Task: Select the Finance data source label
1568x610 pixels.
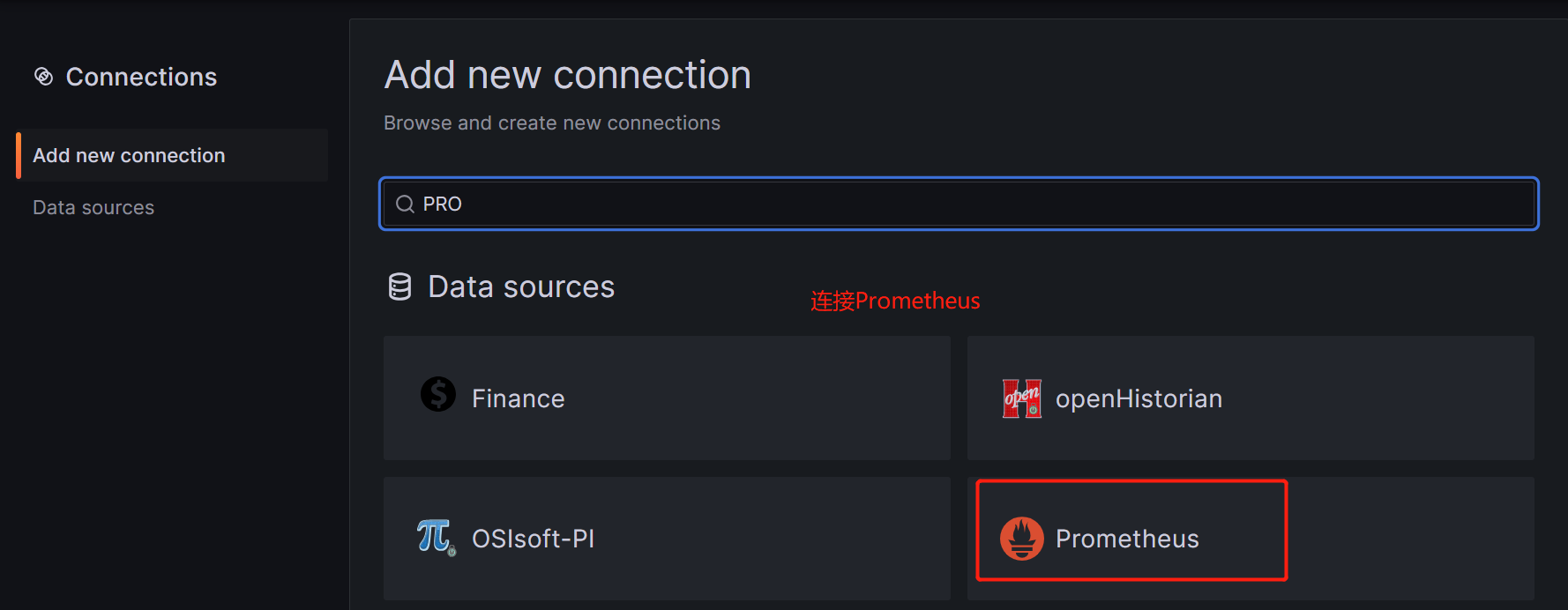Action: pyautogui.click(x=518, y=398)
